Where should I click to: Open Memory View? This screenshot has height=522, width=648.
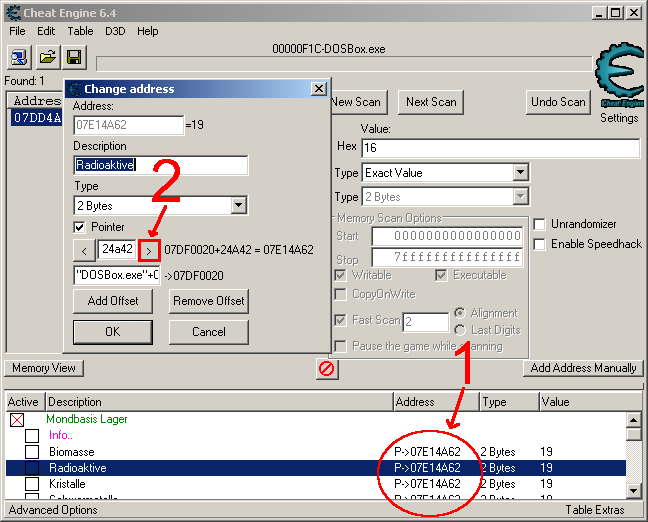pos(44,368)
